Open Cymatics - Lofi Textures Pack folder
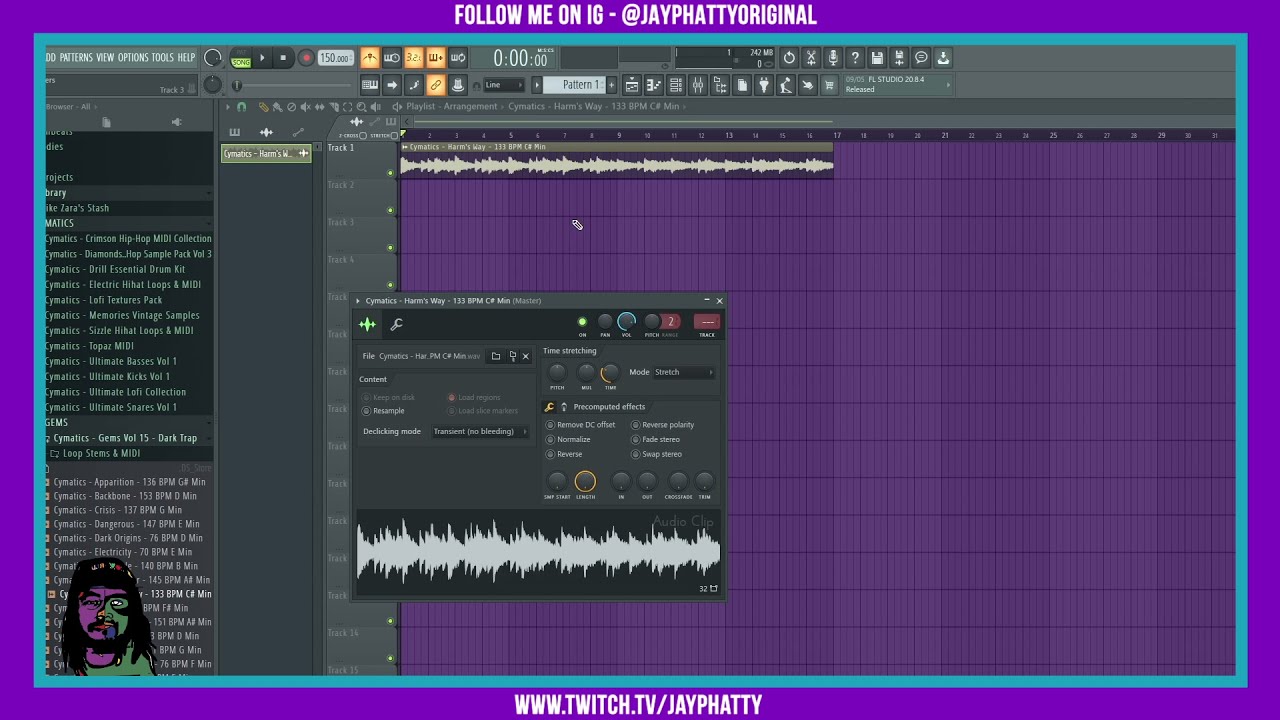The height and width of the screenshot is (720, 1280). [104, 300]
